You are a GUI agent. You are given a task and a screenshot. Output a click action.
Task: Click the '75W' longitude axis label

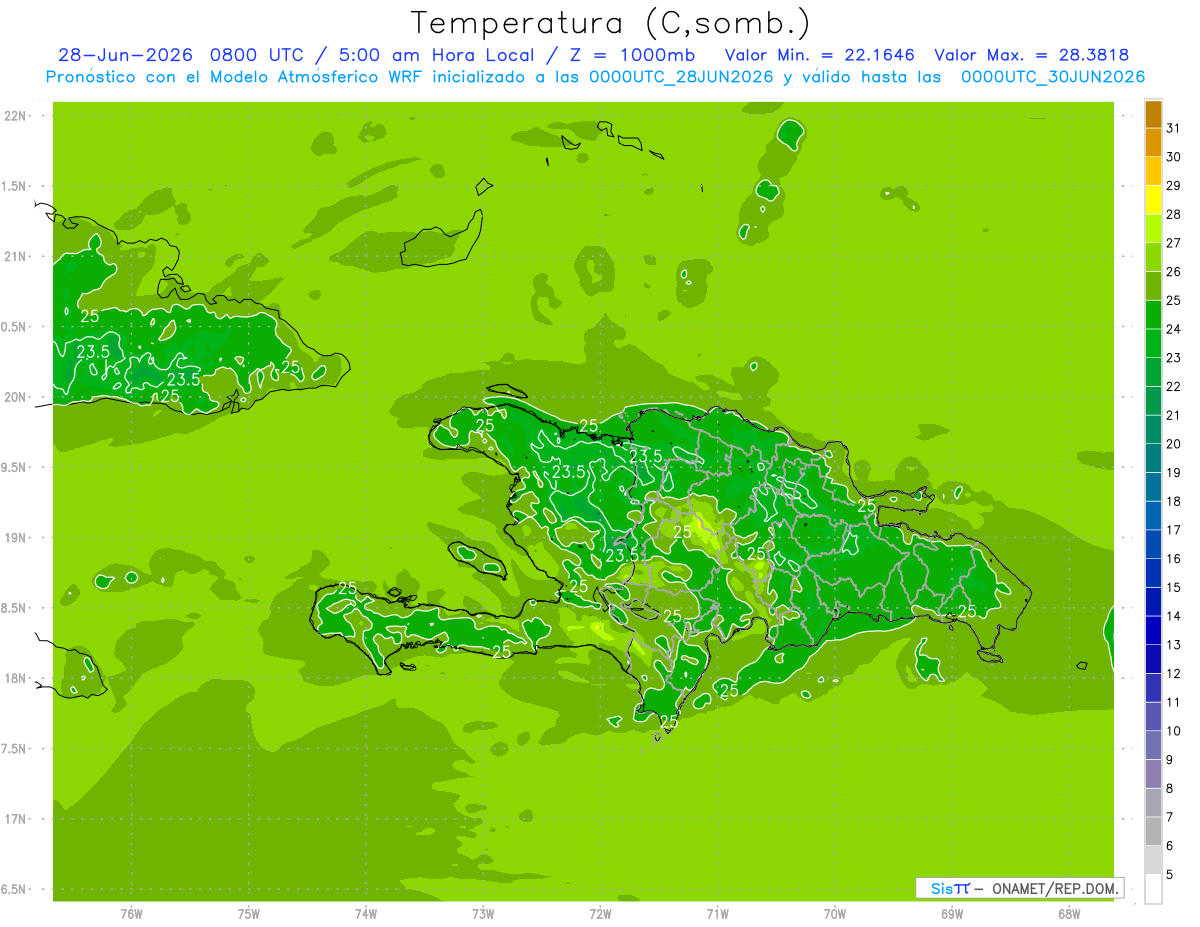248,913
